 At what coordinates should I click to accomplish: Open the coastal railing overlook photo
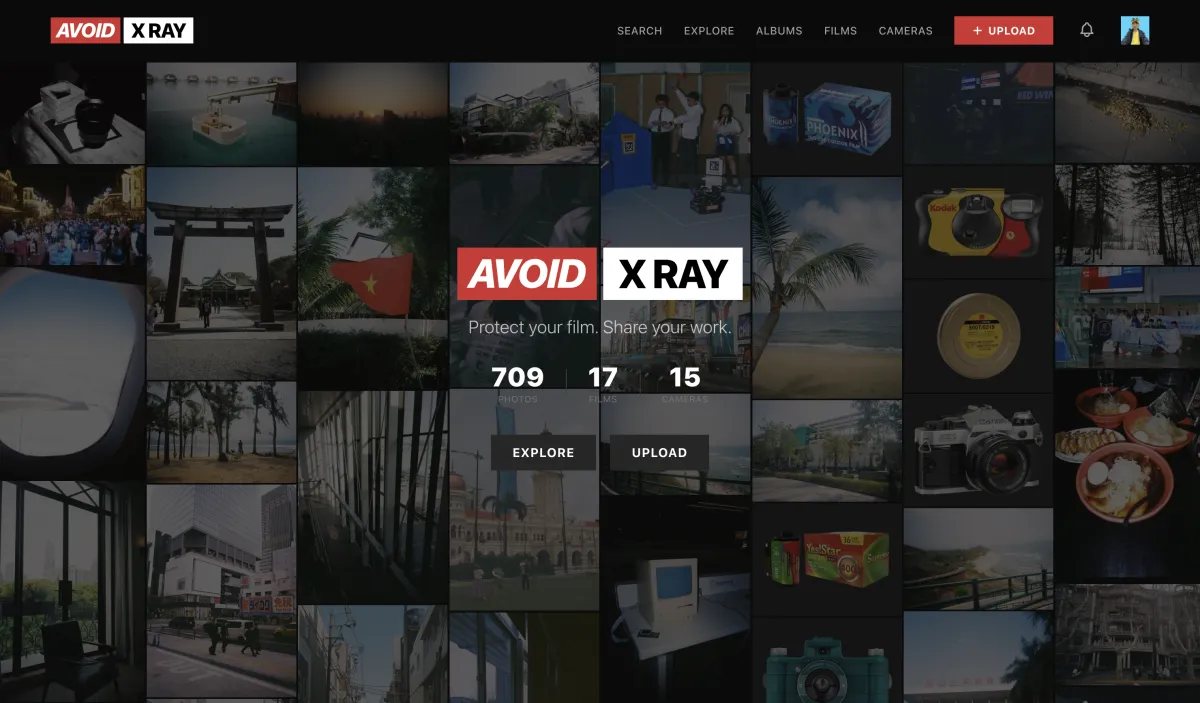pos(977,557)
